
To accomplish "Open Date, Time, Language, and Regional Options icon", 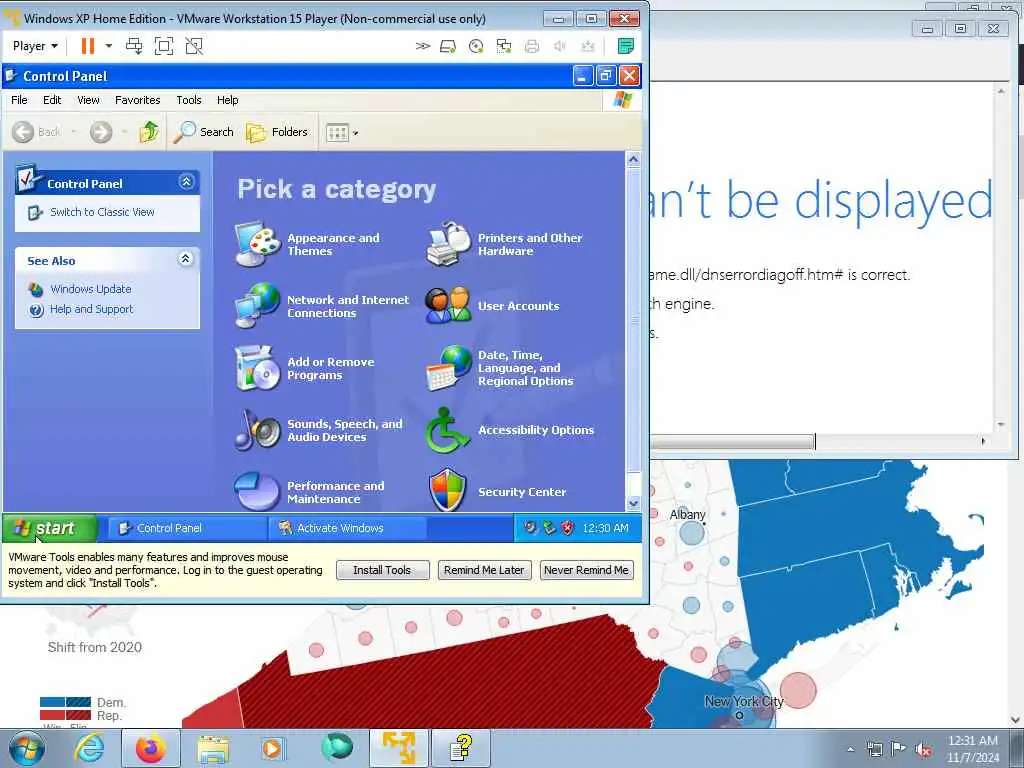I will pyautogui.click(x=448, y=368).
